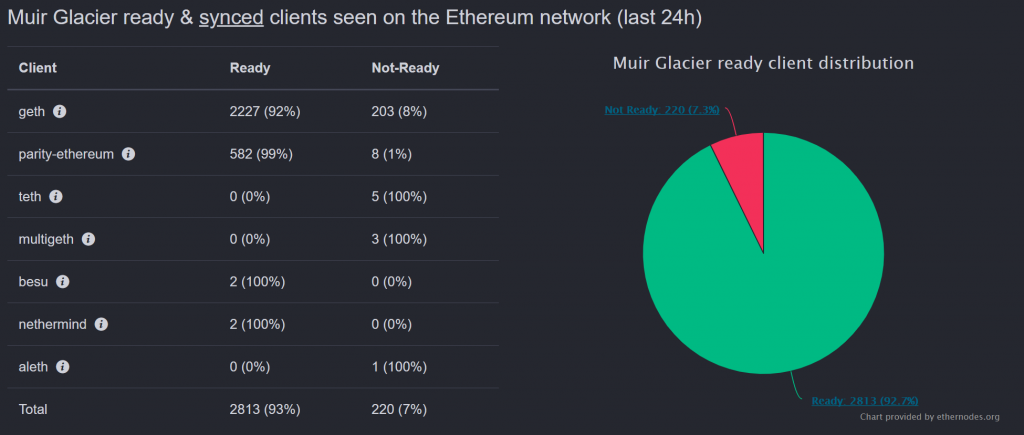Click the "Ready: 2813 (92.7%)" chart label

point(865,401)
